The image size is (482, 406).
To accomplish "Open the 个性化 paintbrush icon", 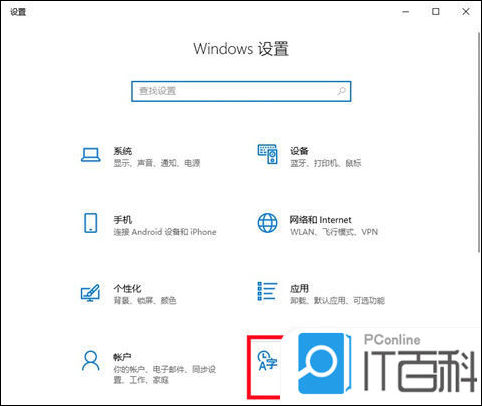I will [x=90, y=292].
